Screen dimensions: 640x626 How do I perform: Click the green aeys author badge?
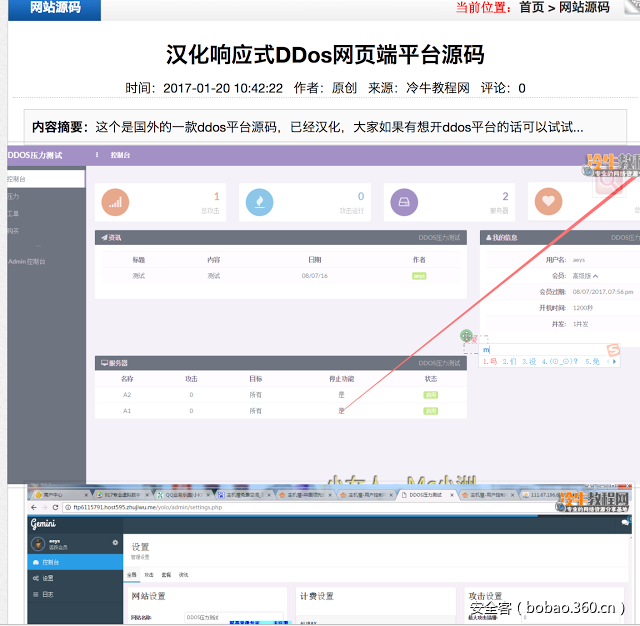pos(419,276)
